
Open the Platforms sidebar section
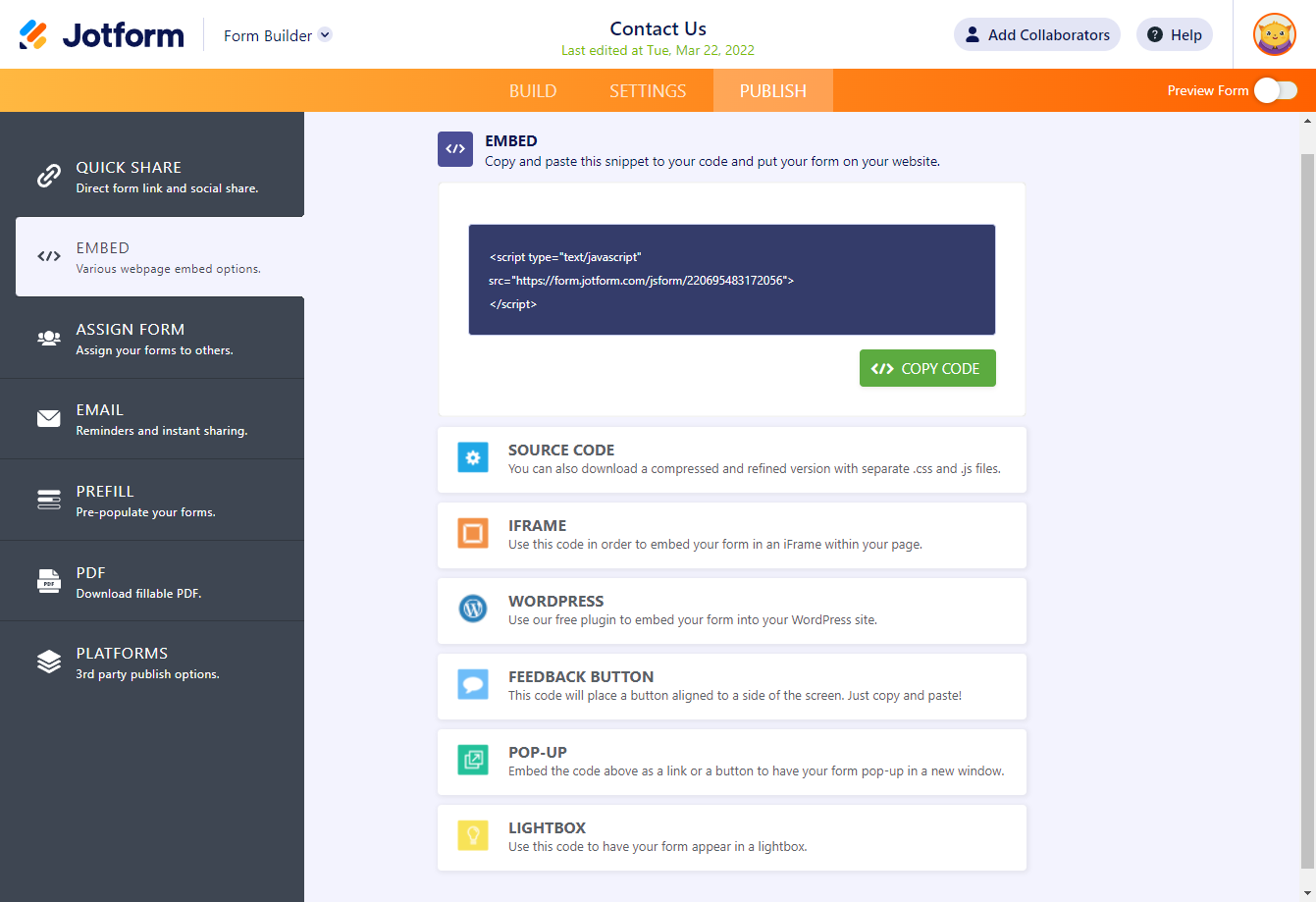(152, 662)
